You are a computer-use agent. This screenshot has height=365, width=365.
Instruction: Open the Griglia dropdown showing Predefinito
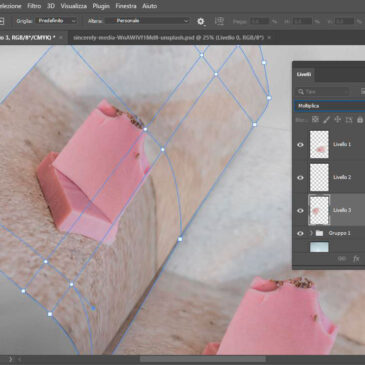pyautogui.click(x=56, y=21)
